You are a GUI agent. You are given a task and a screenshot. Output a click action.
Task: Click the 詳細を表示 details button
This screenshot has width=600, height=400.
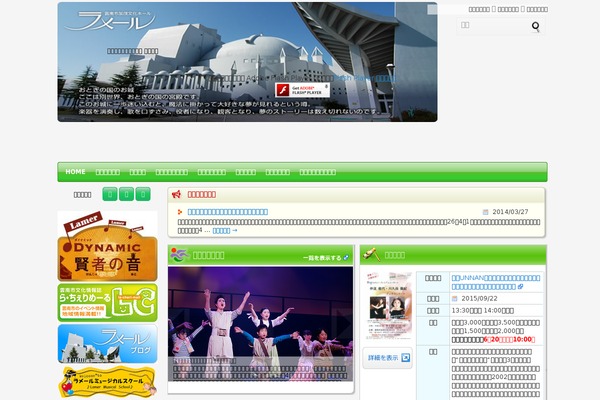point(388,358)
